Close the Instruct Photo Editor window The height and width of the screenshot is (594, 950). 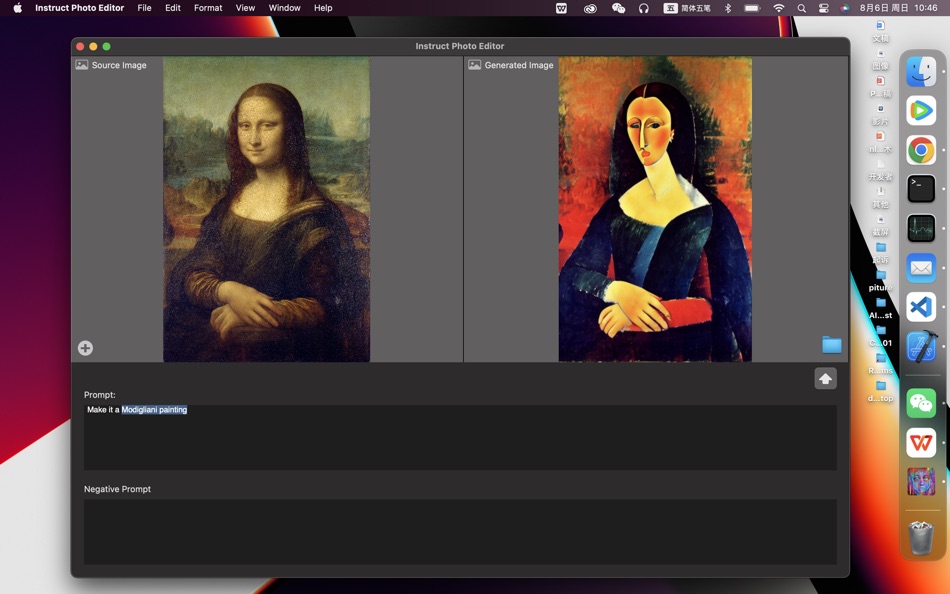click(x=80, y=46)
